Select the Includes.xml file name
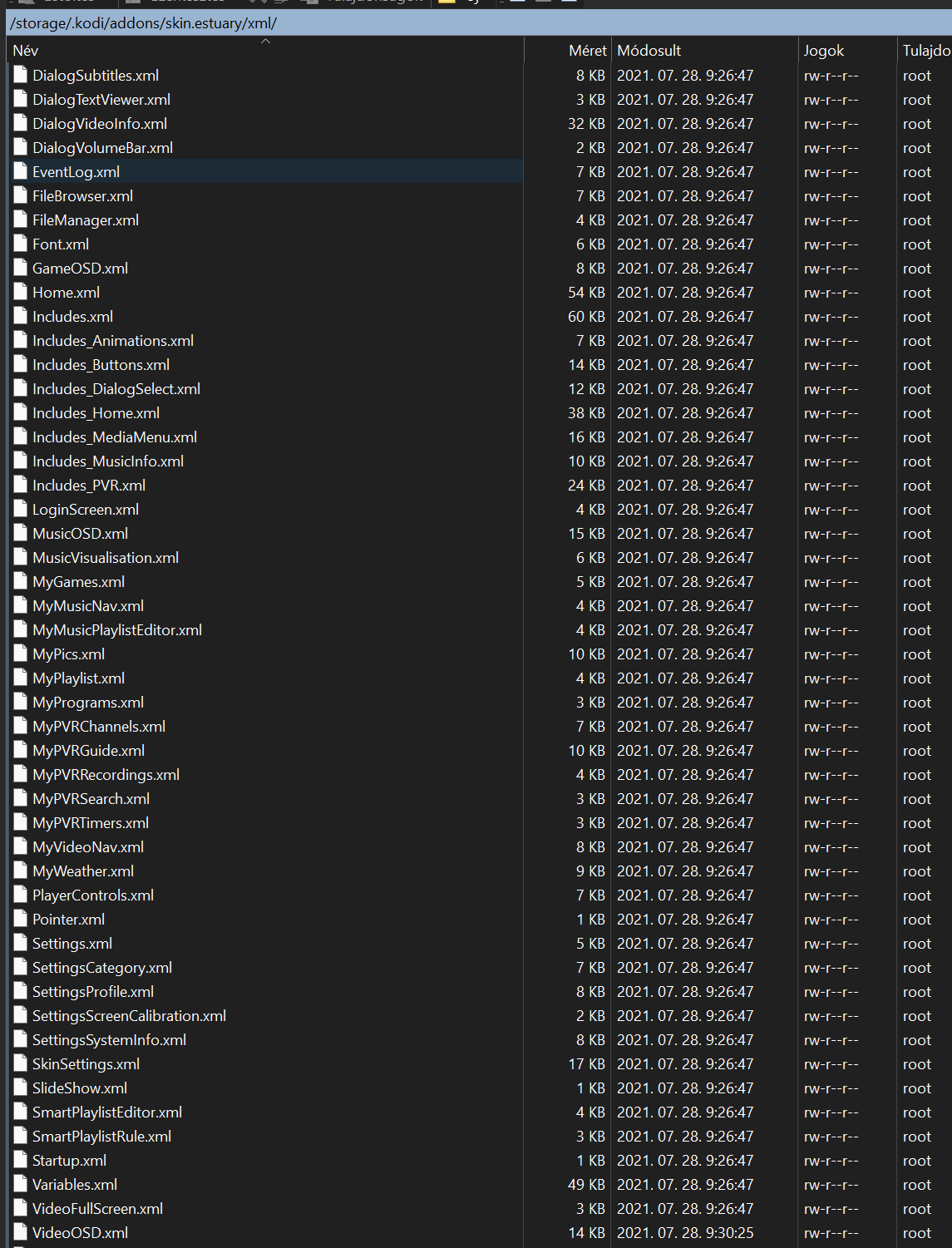 [72, 316]
